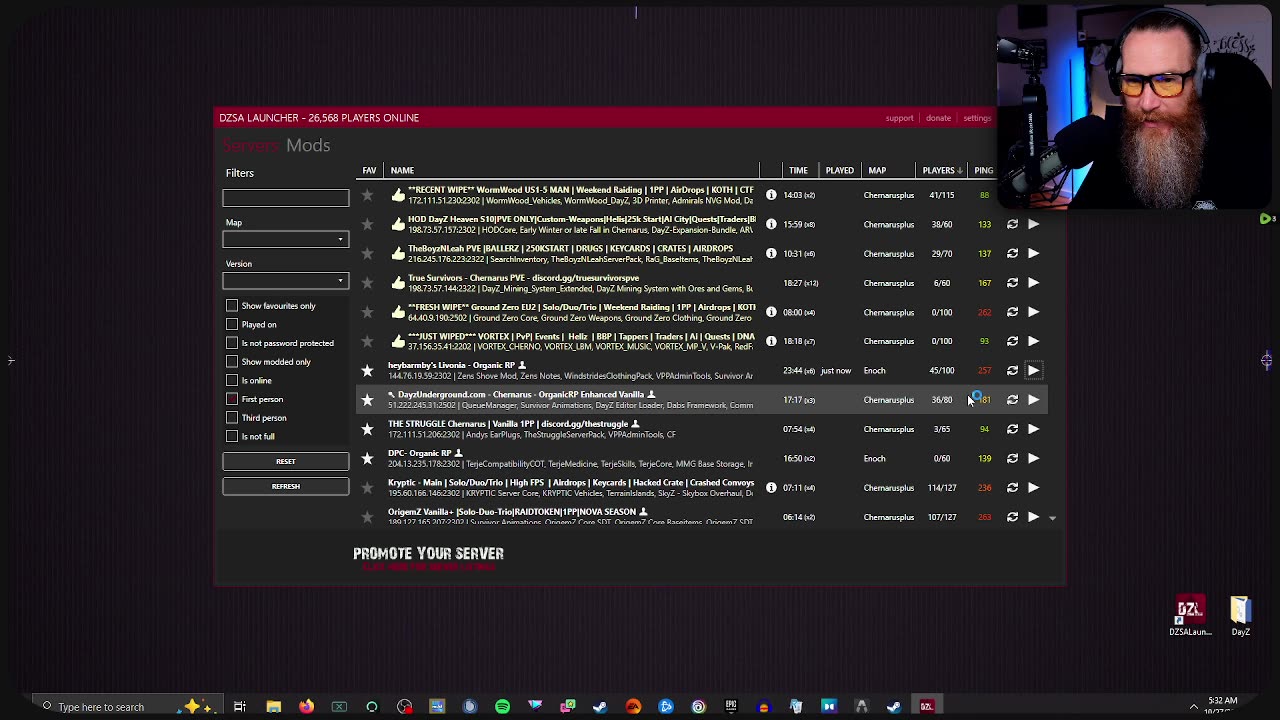Sort servers by NAME column header
The height and width of the screenshot is (720, 1280).
click(402, 171)
